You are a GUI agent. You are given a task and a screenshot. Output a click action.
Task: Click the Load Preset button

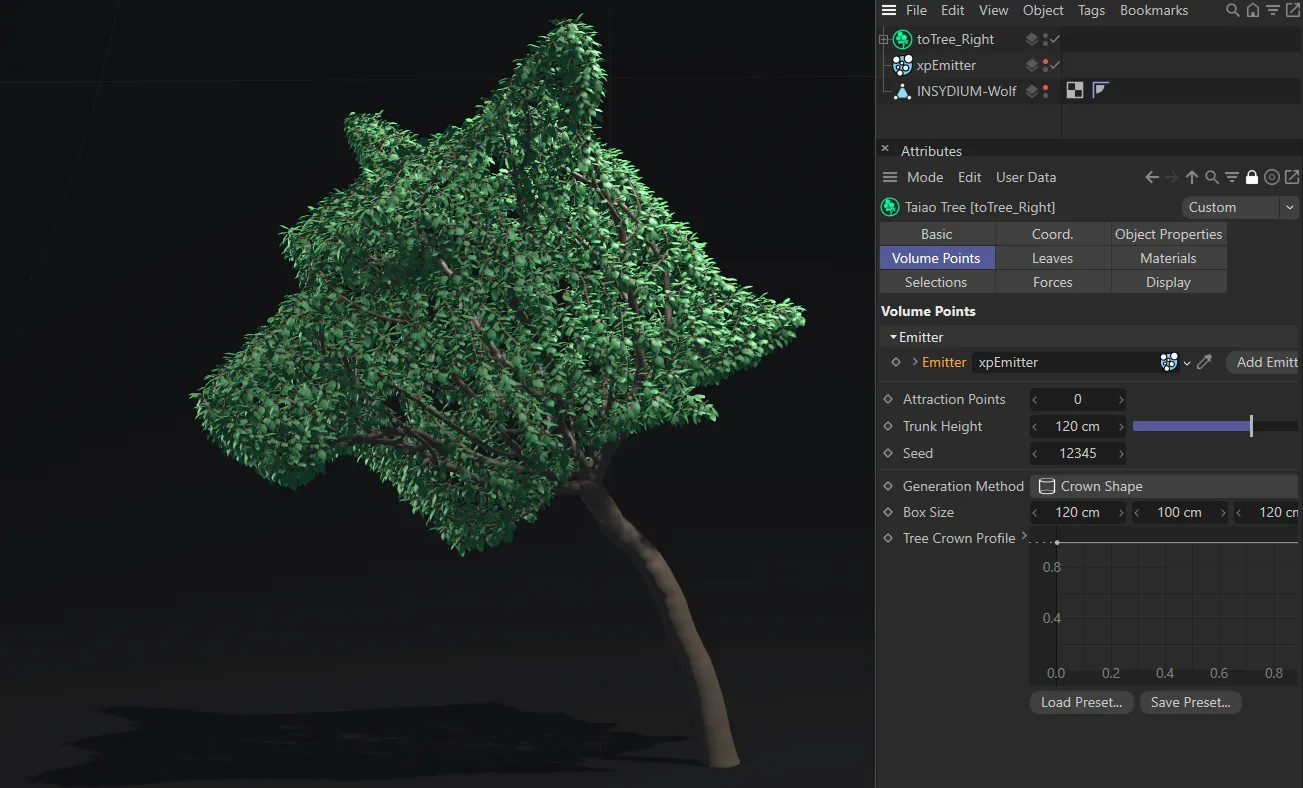pyautogui.click(x=1081, y=702)
